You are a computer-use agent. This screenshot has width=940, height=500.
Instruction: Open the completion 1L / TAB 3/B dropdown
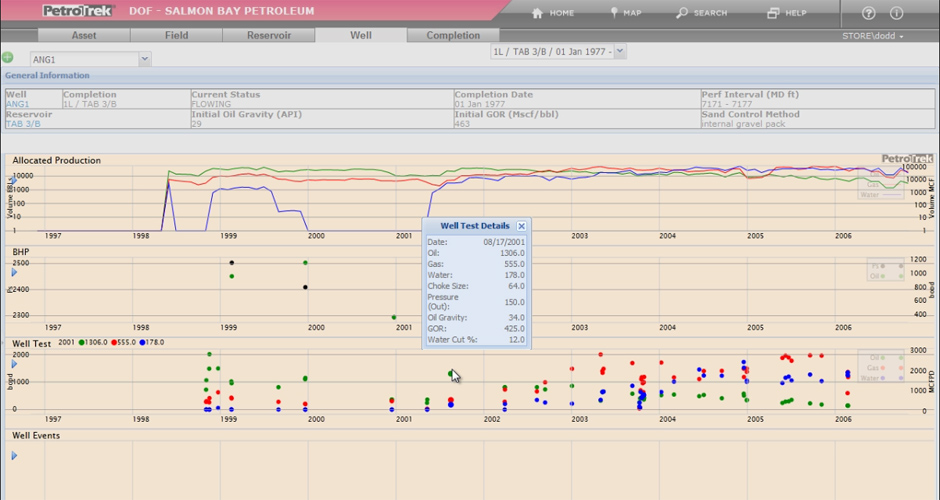[620, 51]
